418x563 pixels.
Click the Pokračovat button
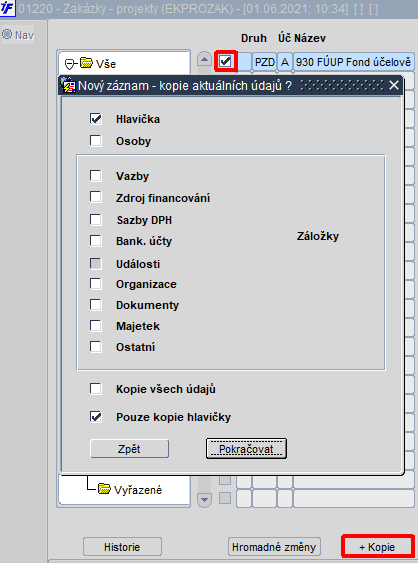246,448
